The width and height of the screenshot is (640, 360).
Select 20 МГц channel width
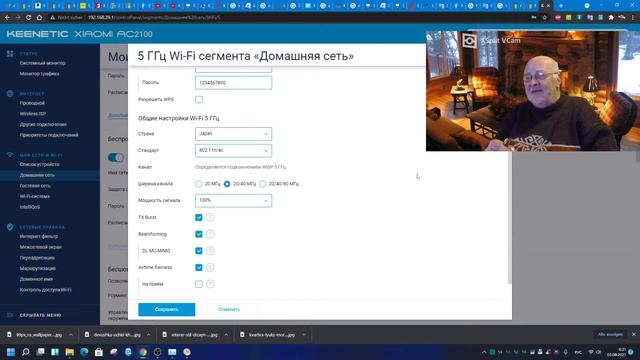pos(199,184)
